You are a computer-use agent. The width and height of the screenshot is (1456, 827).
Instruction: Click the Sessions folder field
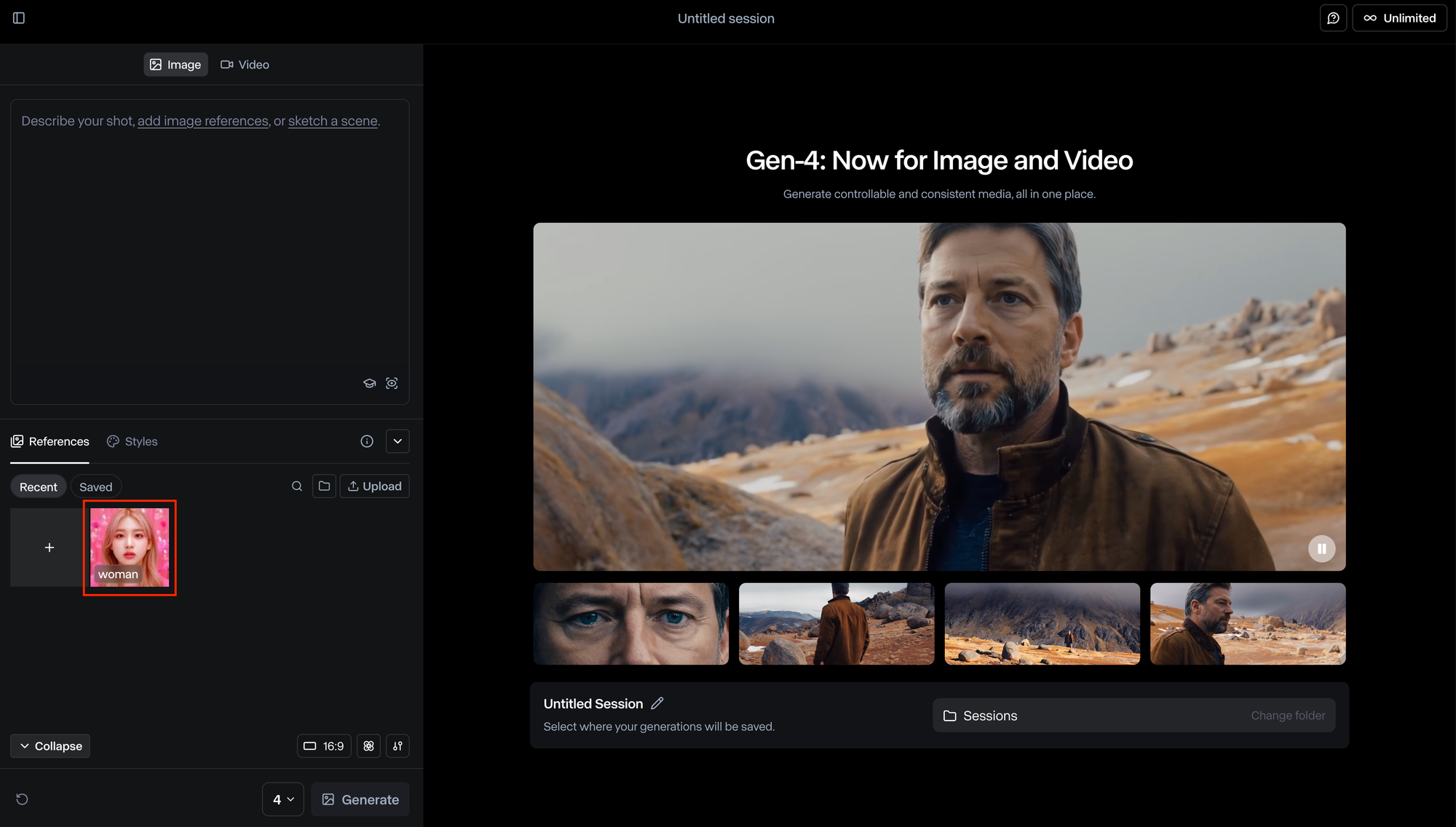click(x=1133, y=716)
